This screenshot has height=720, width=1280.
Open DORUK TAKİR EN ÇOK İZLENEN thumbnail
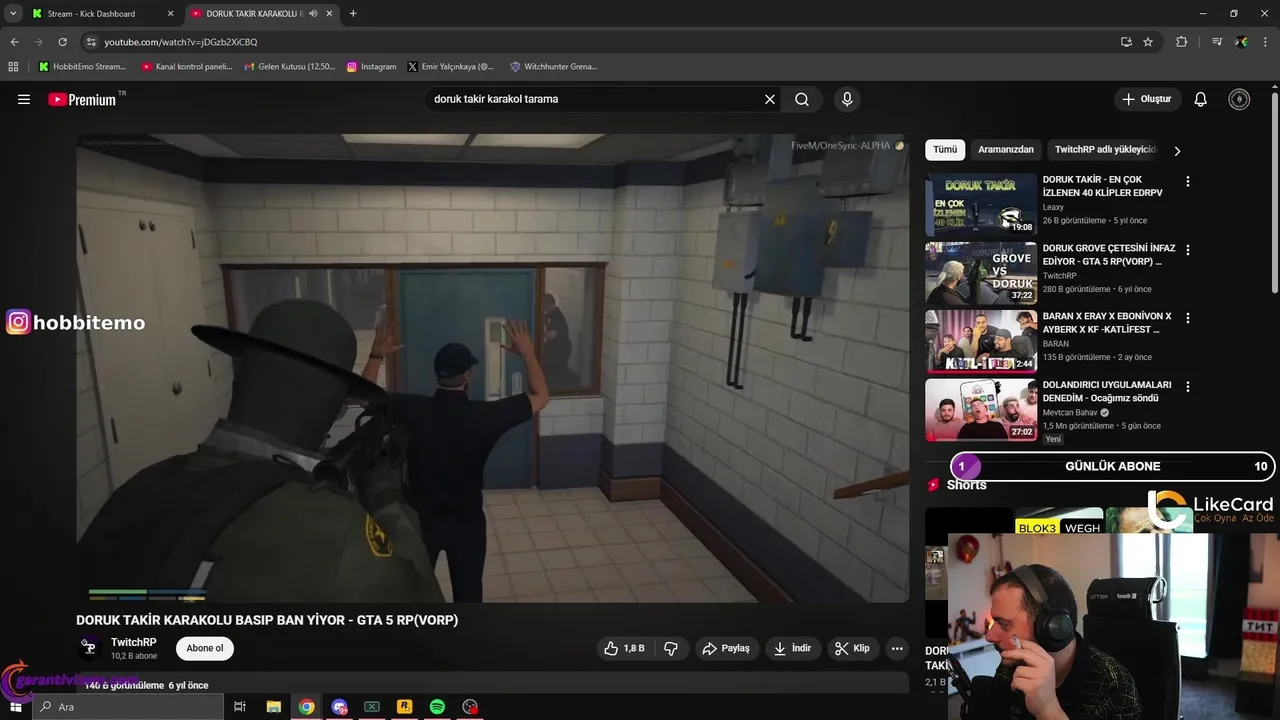[981, 205]
